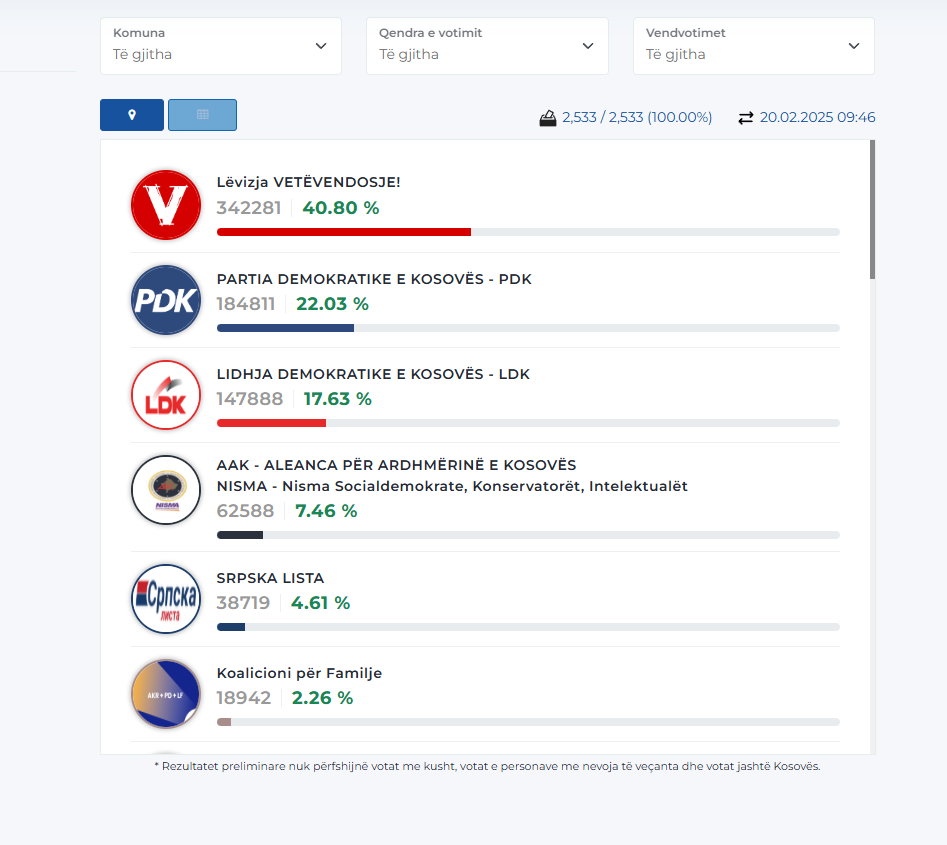
Task: Click timestamp '20.02.2025 09:46'
Action: pos(817,117)
